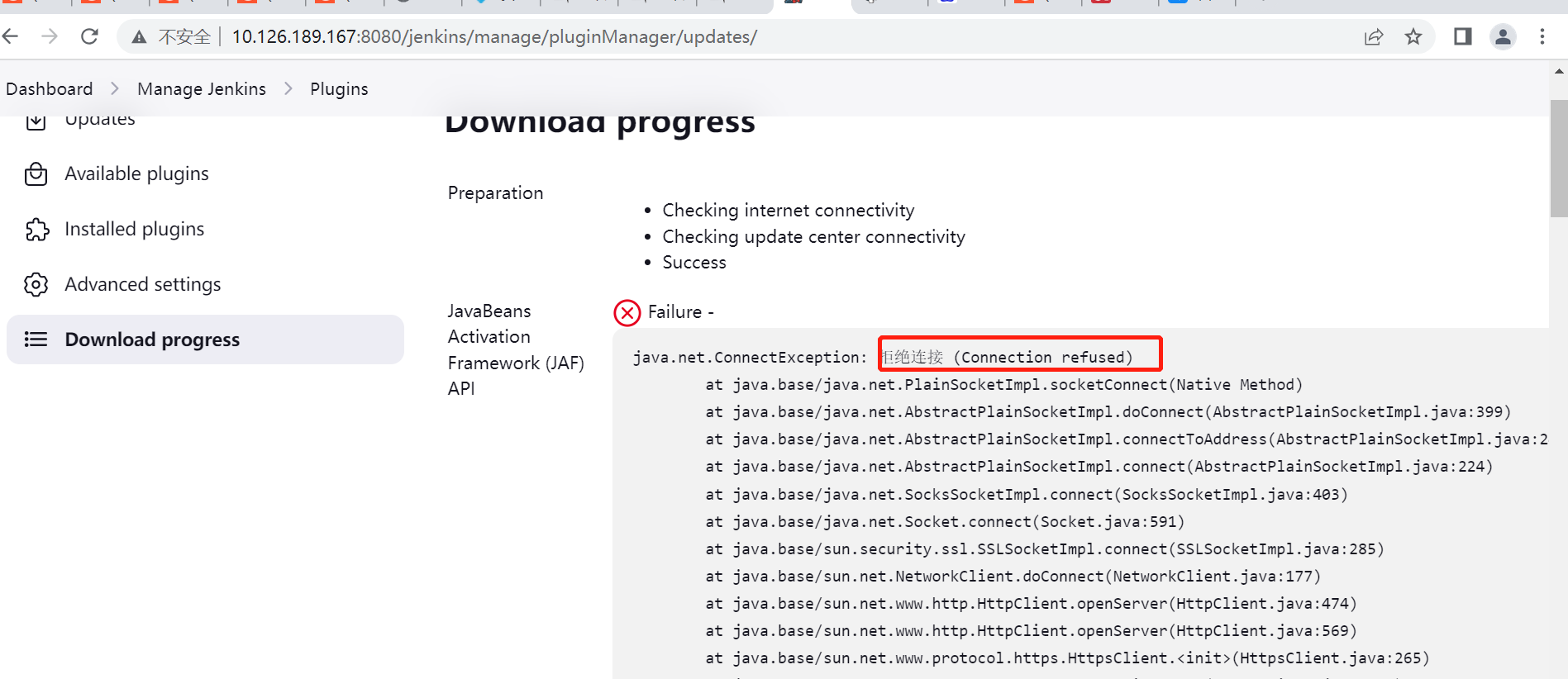Click the 'Preparation' label
The image size is (1568, 679).
495,193
